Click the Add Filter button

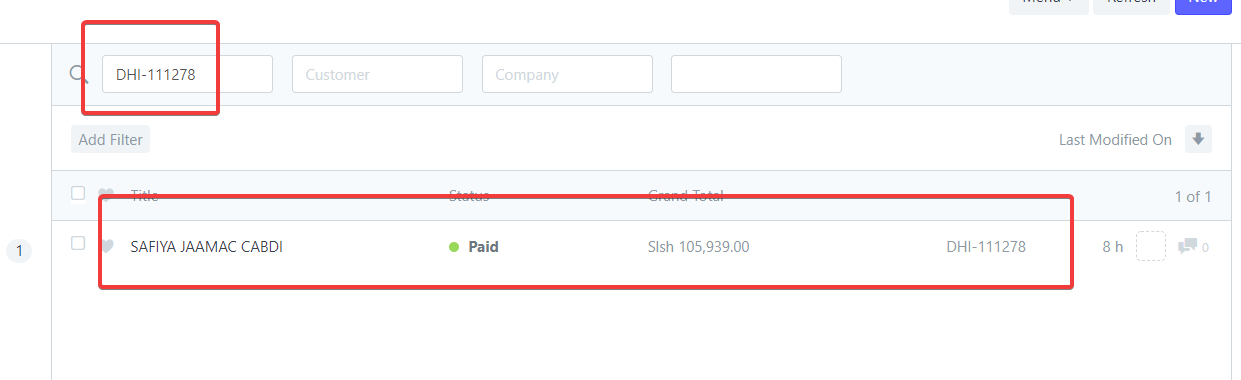tap(111, 140)
